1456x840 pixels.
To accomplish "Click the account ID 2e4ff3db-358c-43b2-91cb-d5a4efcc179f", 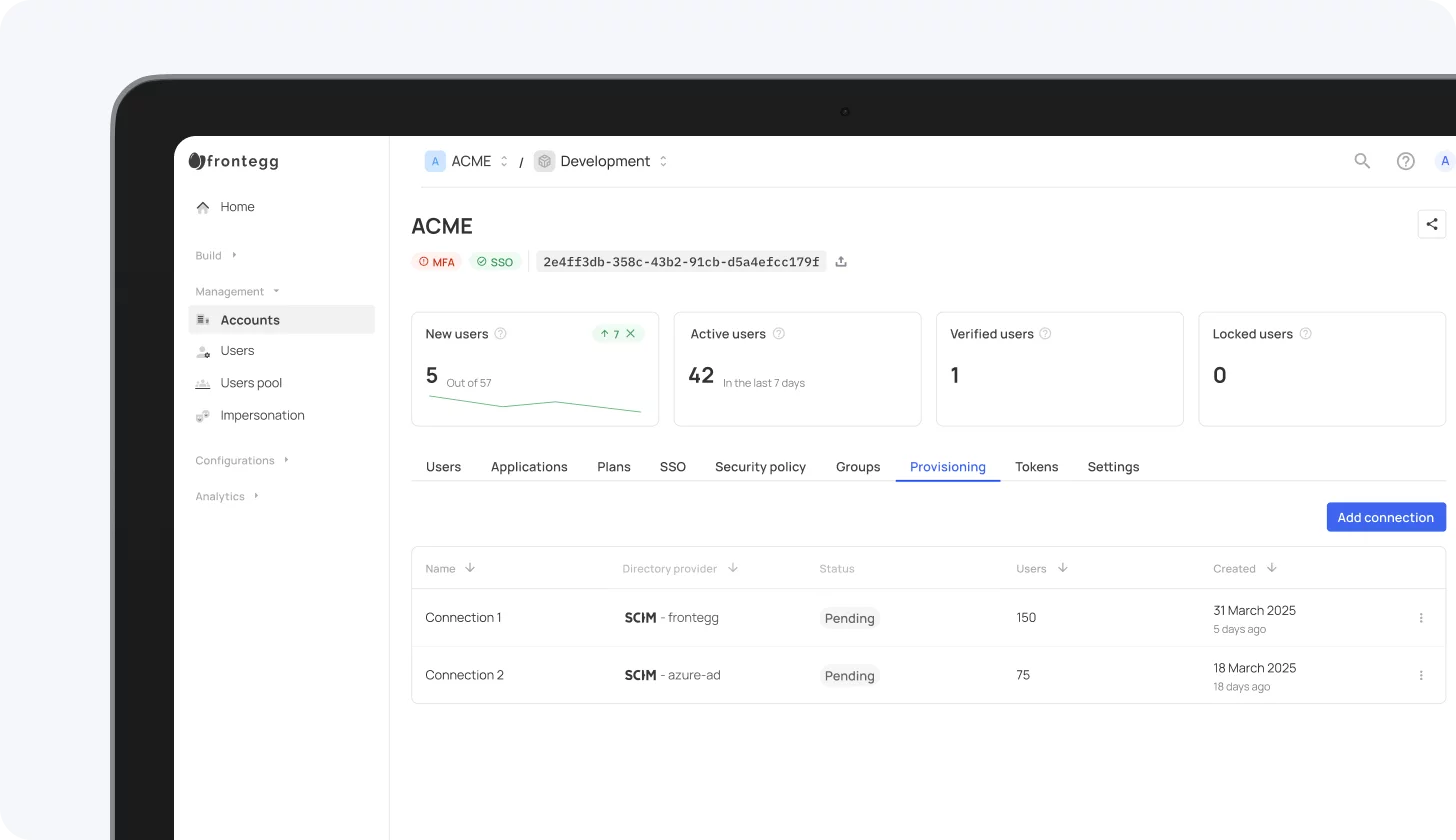I will click(681, 262).
